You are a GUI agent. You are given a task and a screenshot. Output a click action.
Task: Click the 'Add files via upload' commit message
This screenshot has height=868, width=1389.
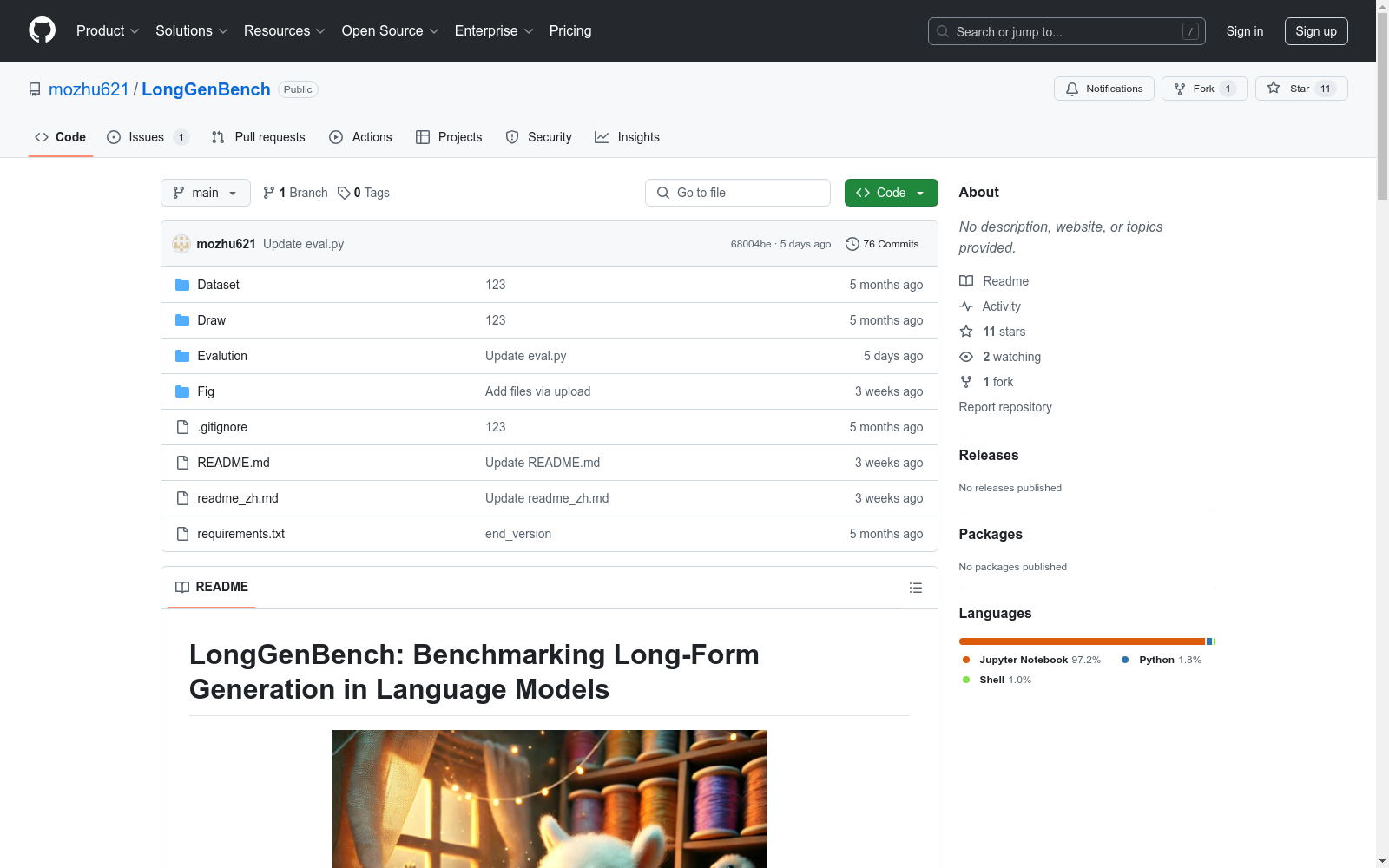coord(538,391)
